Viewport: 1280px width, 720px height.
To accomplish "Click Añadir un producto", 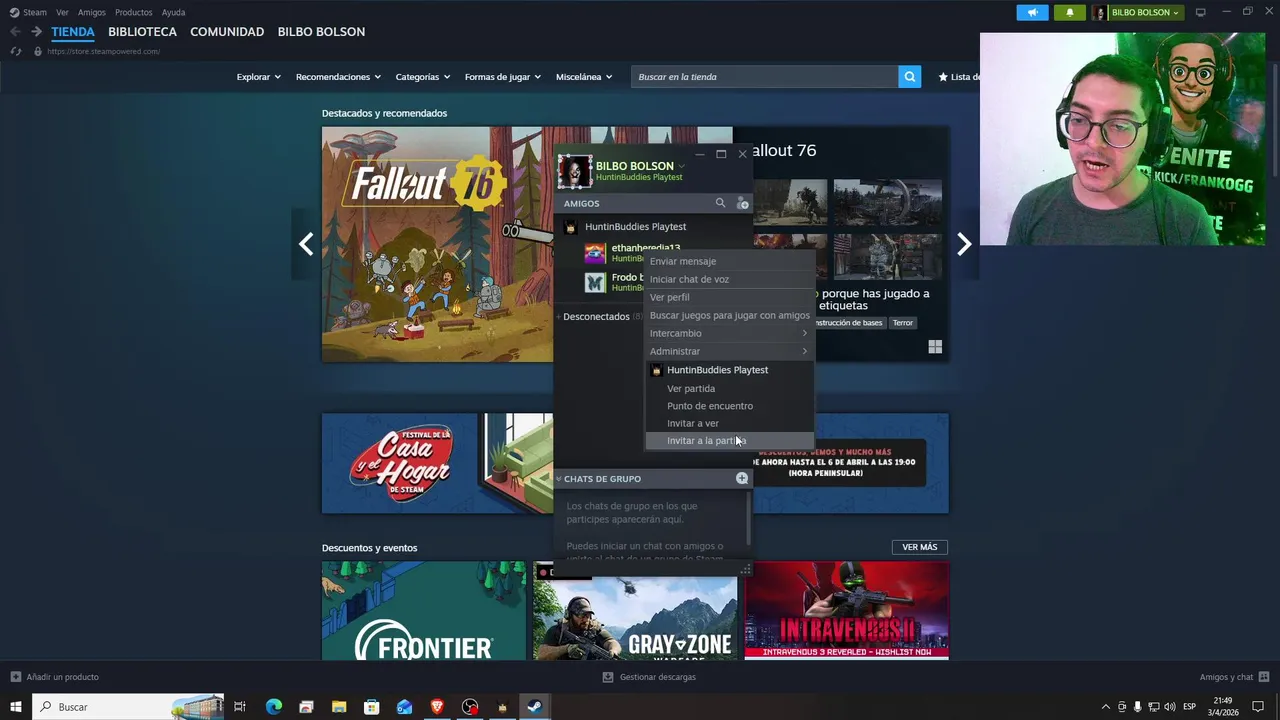I will click(55, 677).
